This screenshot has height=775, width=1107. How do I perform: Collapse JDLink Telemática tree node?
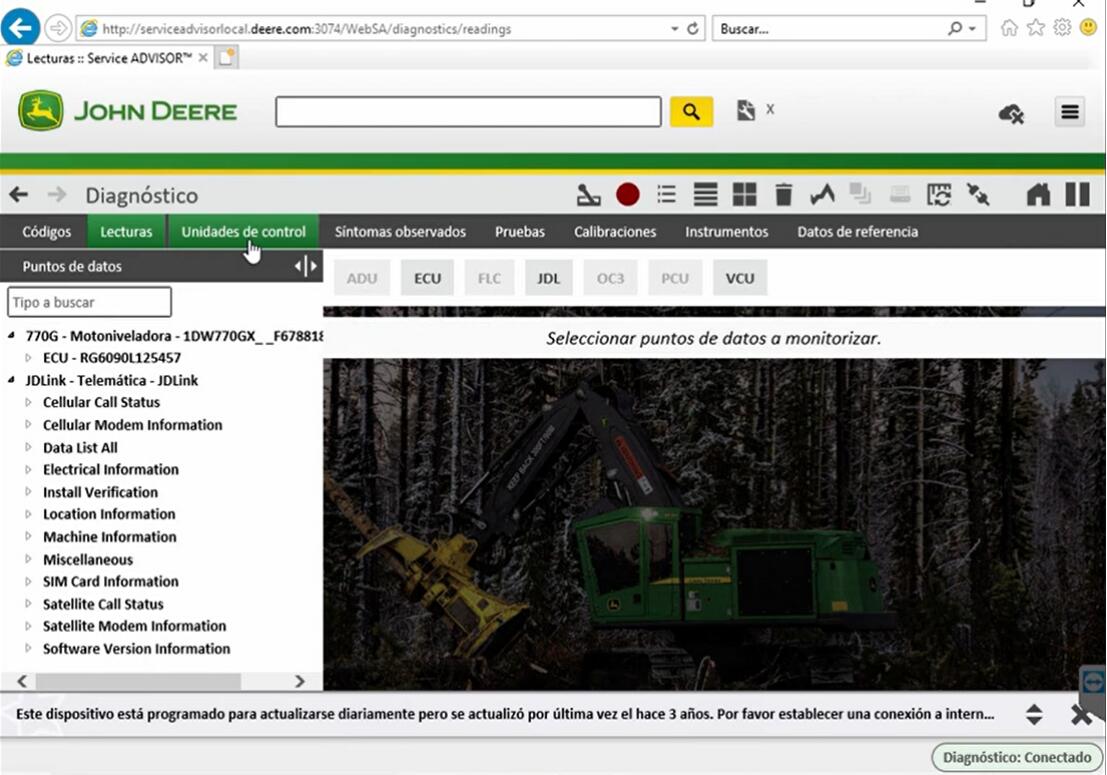pos(11,380)
